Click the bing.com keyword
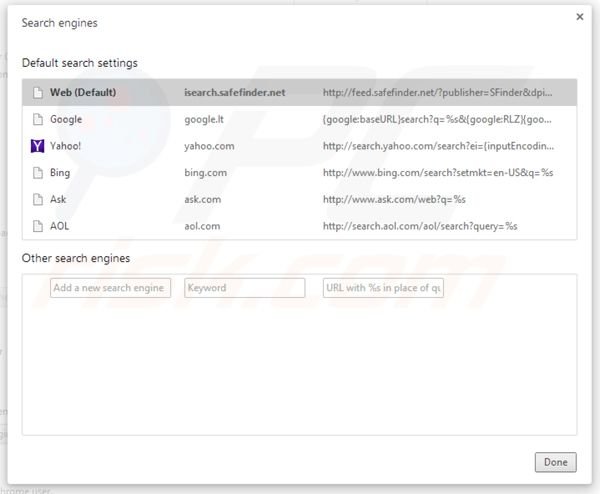The image size is (600, 494). click(x=205, y=173)
